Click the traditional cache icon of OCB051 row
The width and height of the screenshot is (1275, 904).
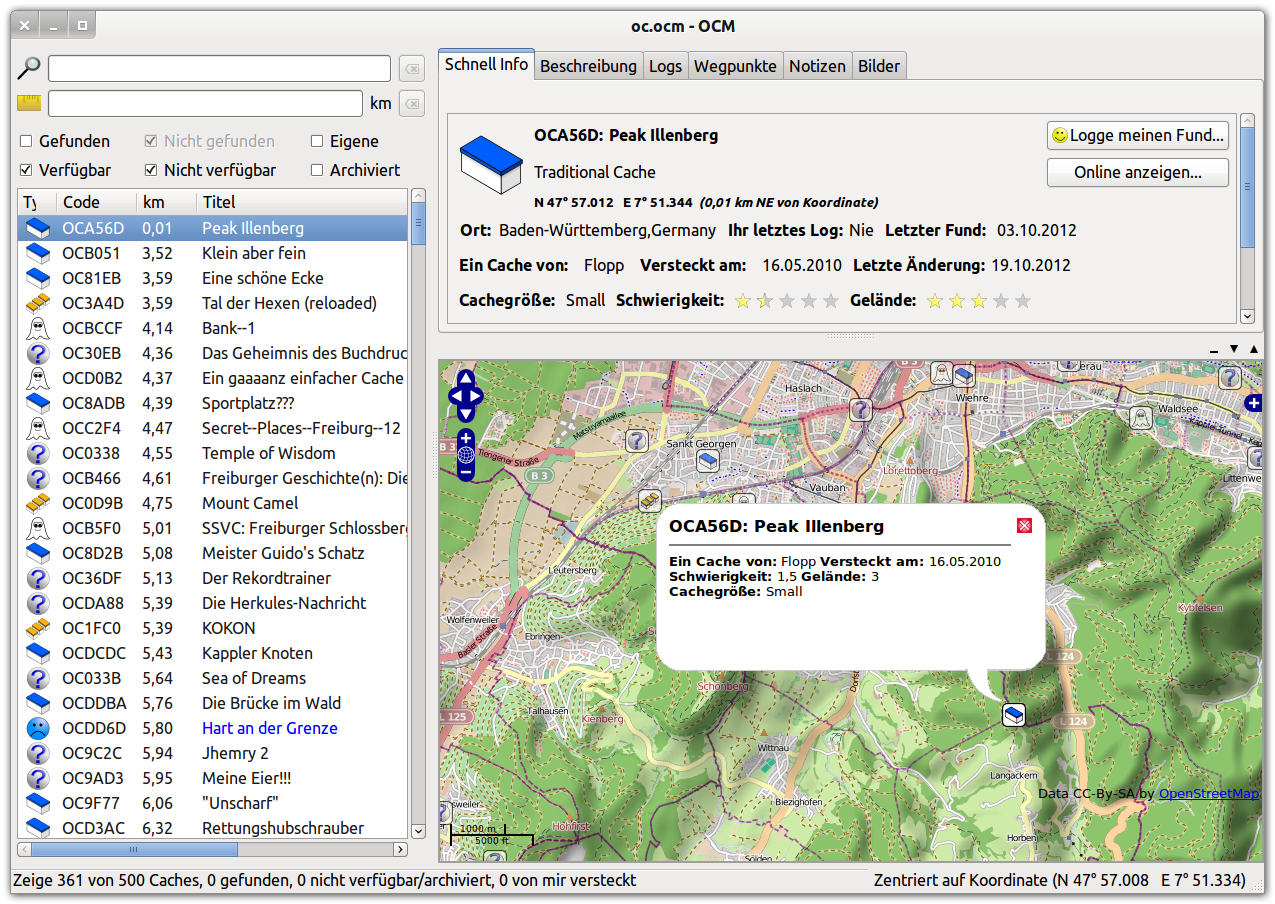(37, 253)
